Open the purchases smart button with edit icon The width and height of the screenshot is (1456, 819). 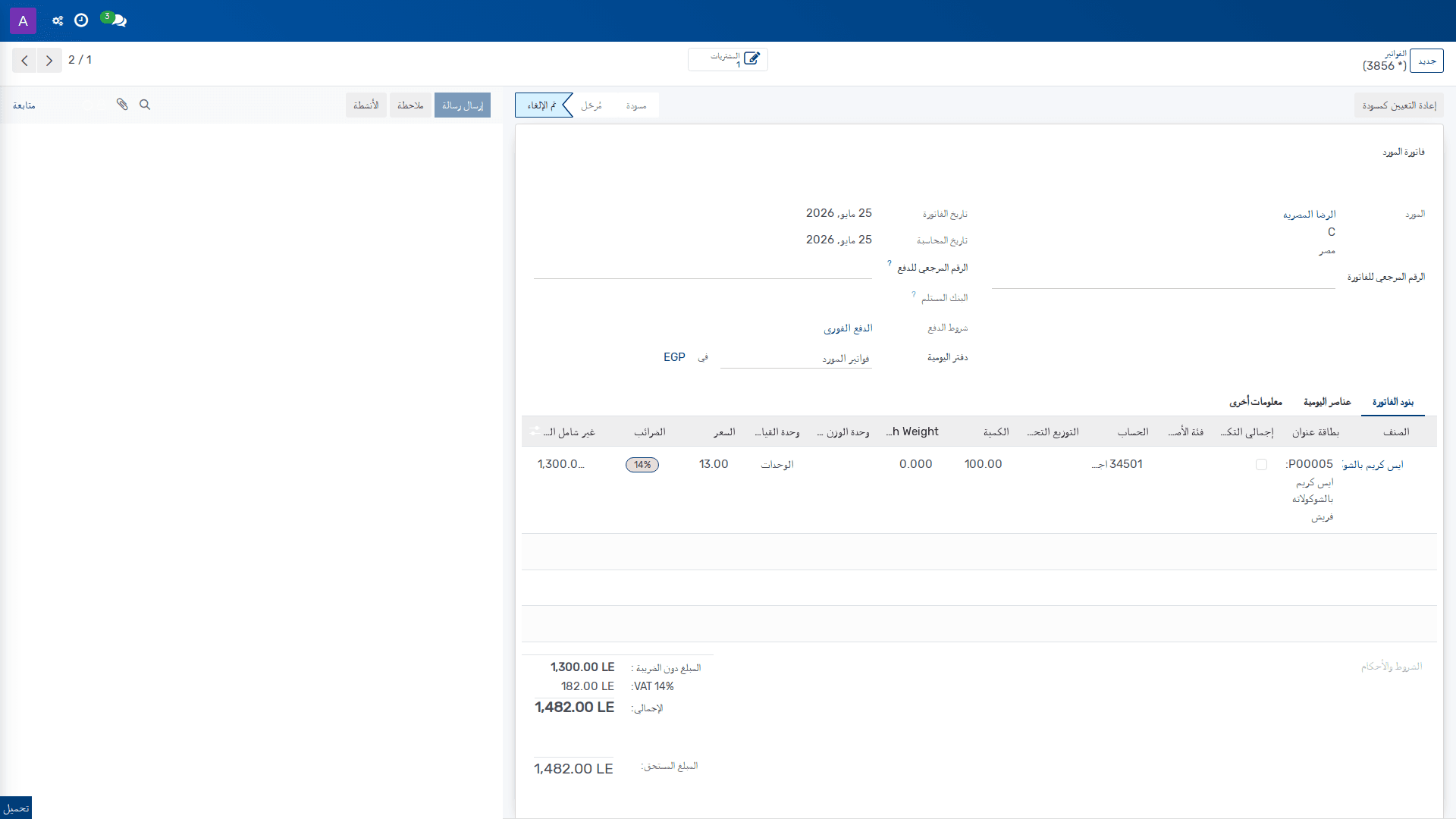coord(728,59)
